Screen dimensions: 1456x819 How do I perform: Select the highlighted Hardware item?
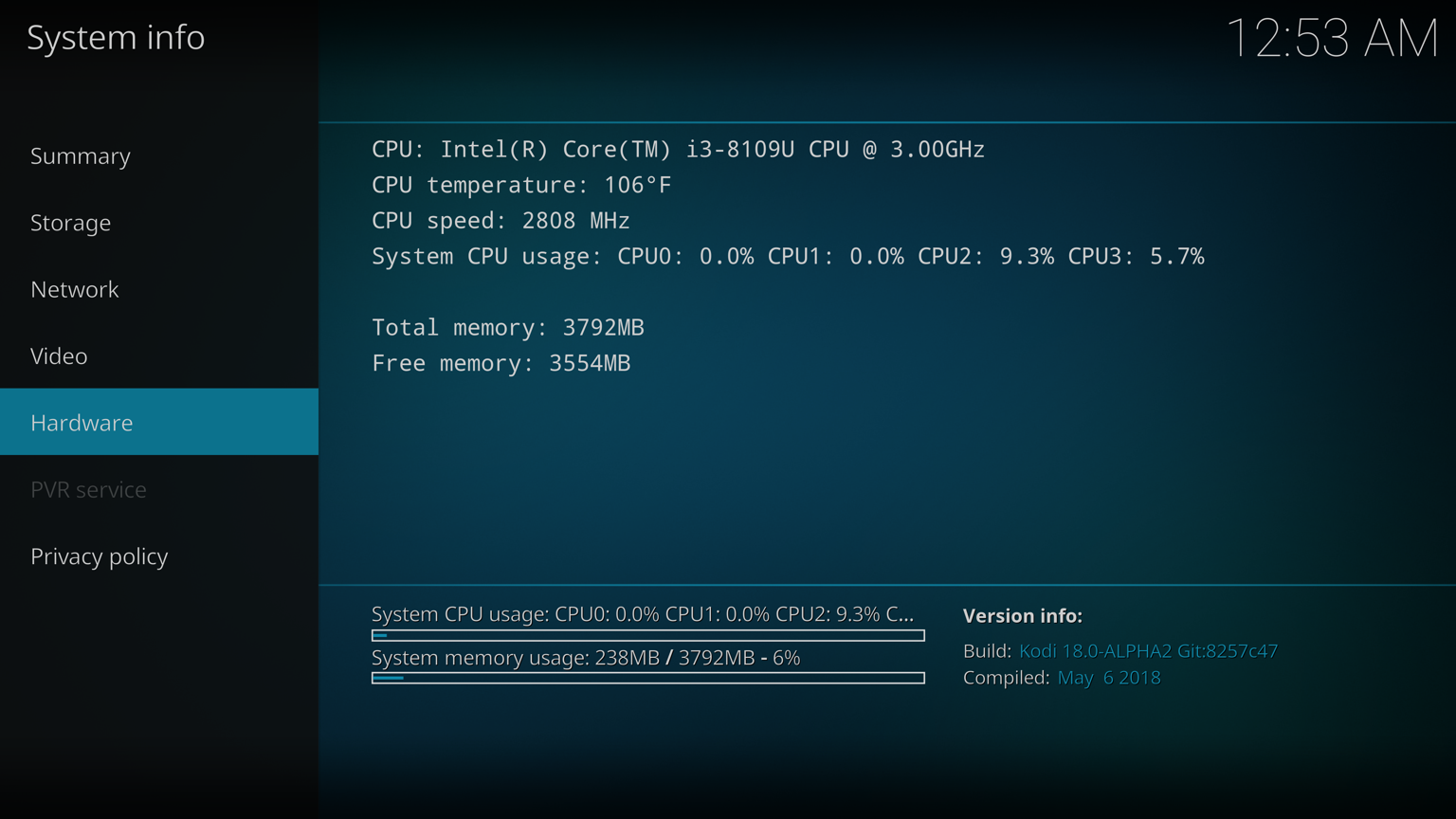pyautogui.click(x=82, y=423)
